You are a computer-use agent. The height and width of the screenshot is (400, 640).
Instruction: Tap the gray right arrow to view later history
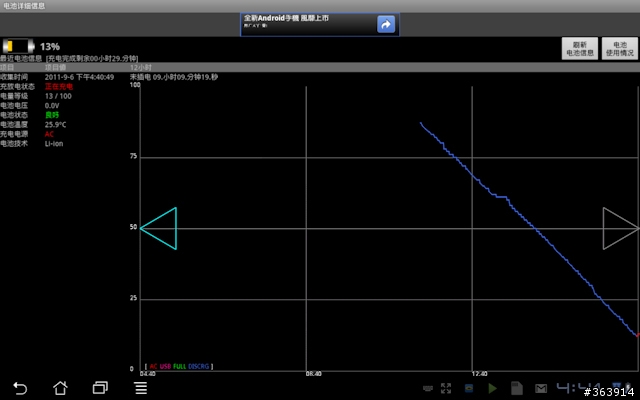[620, 228]
